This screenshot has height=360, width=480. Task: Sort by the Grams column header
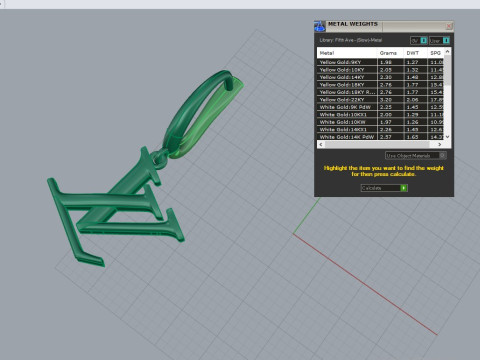click(390, 53)
